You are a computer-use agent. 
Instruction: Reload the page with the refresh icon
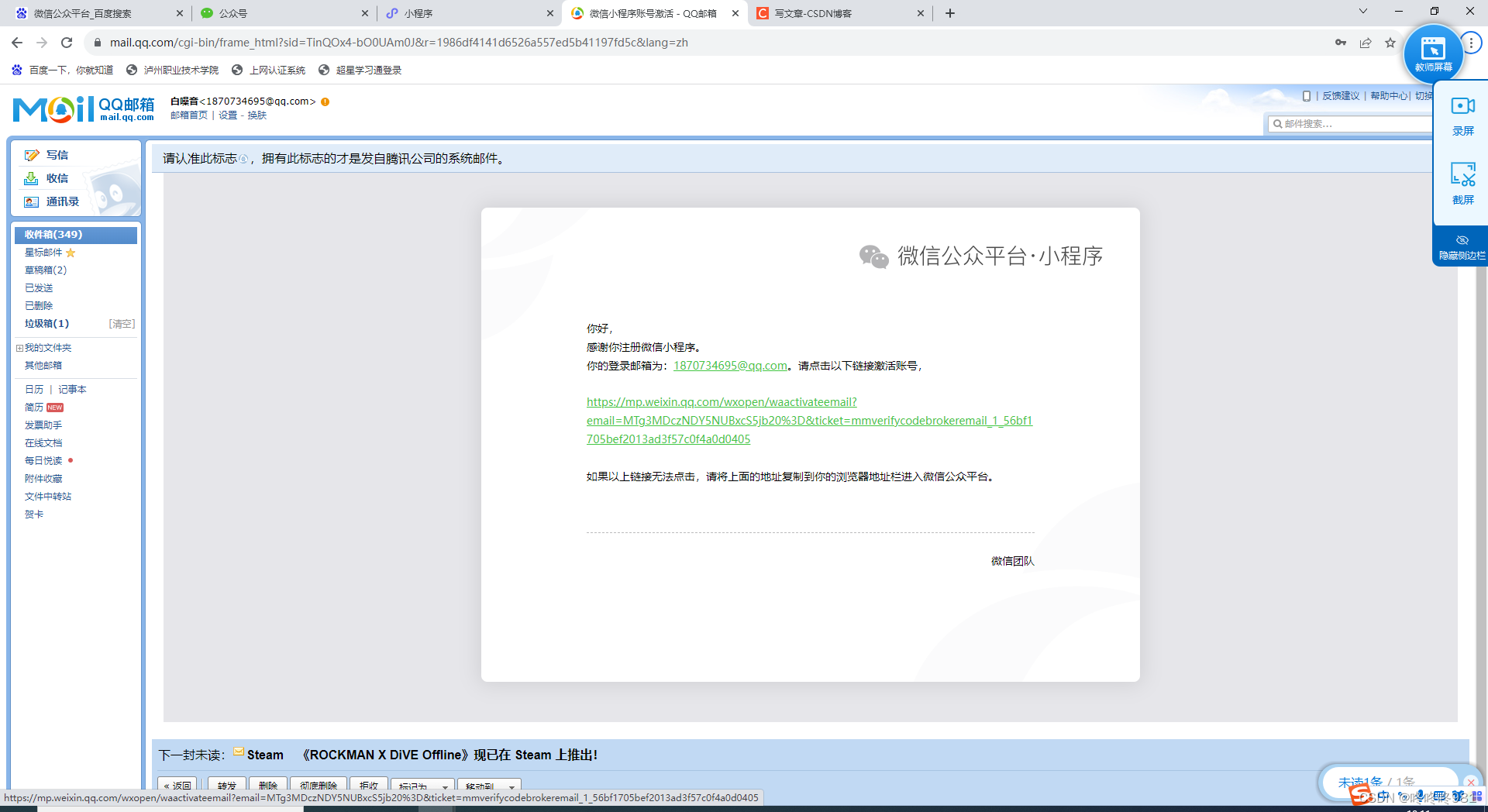[x=67, y=43]
